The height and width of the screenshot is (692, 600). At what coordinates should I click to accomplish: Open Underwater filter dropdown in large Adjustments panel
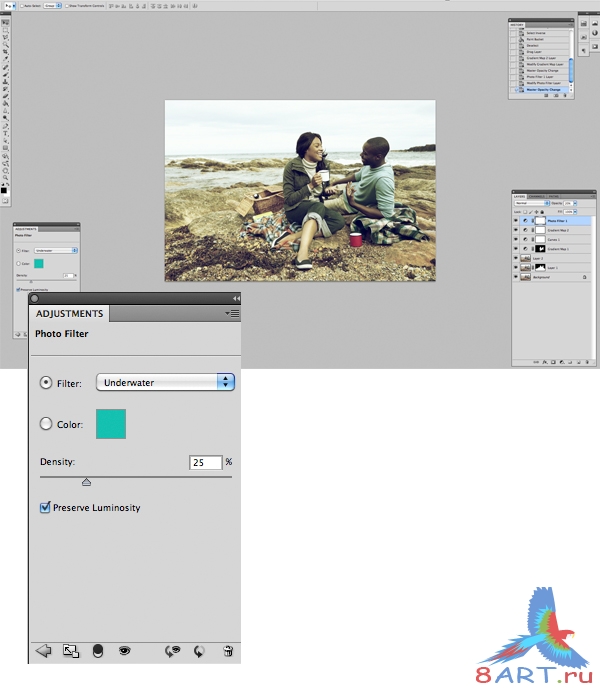pyautogui.click(x=165, y=382)
